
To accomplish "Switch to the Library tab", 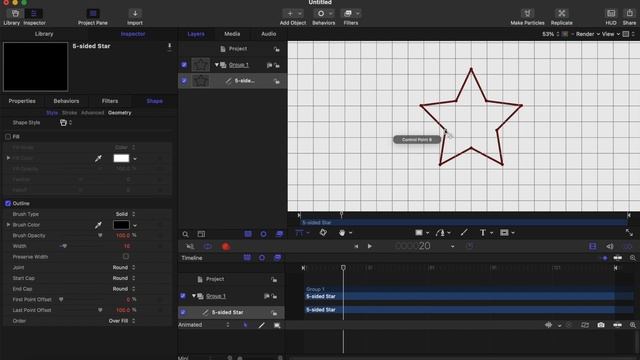I will [x=44, y=34].
